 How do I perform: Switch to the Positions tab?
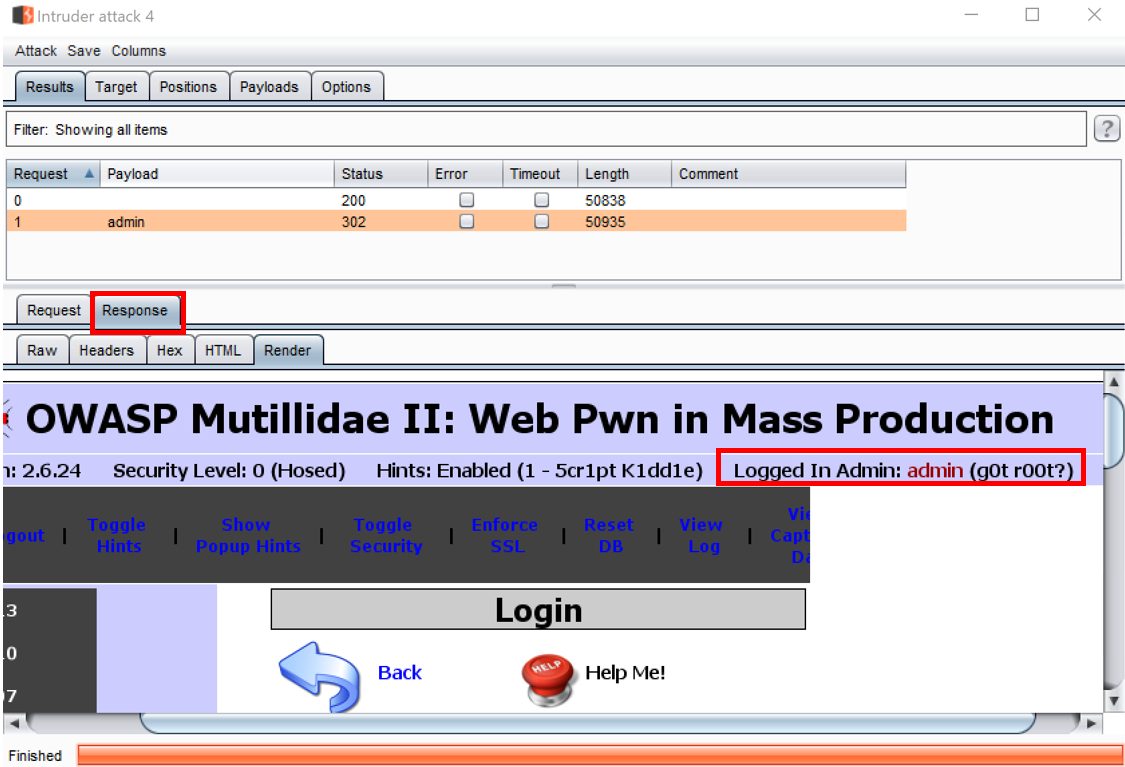tap(188, 87)
